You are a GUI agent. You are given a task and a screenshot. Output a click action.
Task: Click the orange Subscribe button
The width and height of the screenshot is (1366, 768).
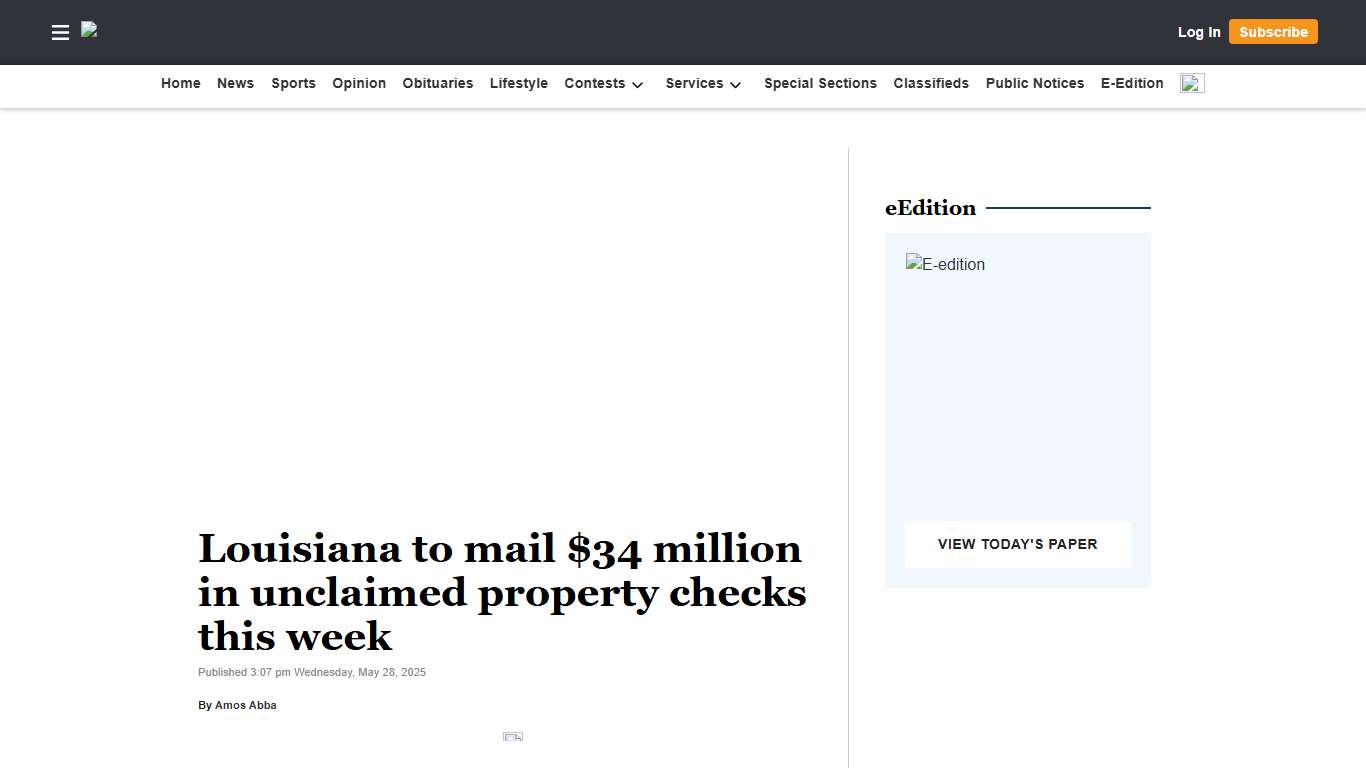[x=1272, y=31]
